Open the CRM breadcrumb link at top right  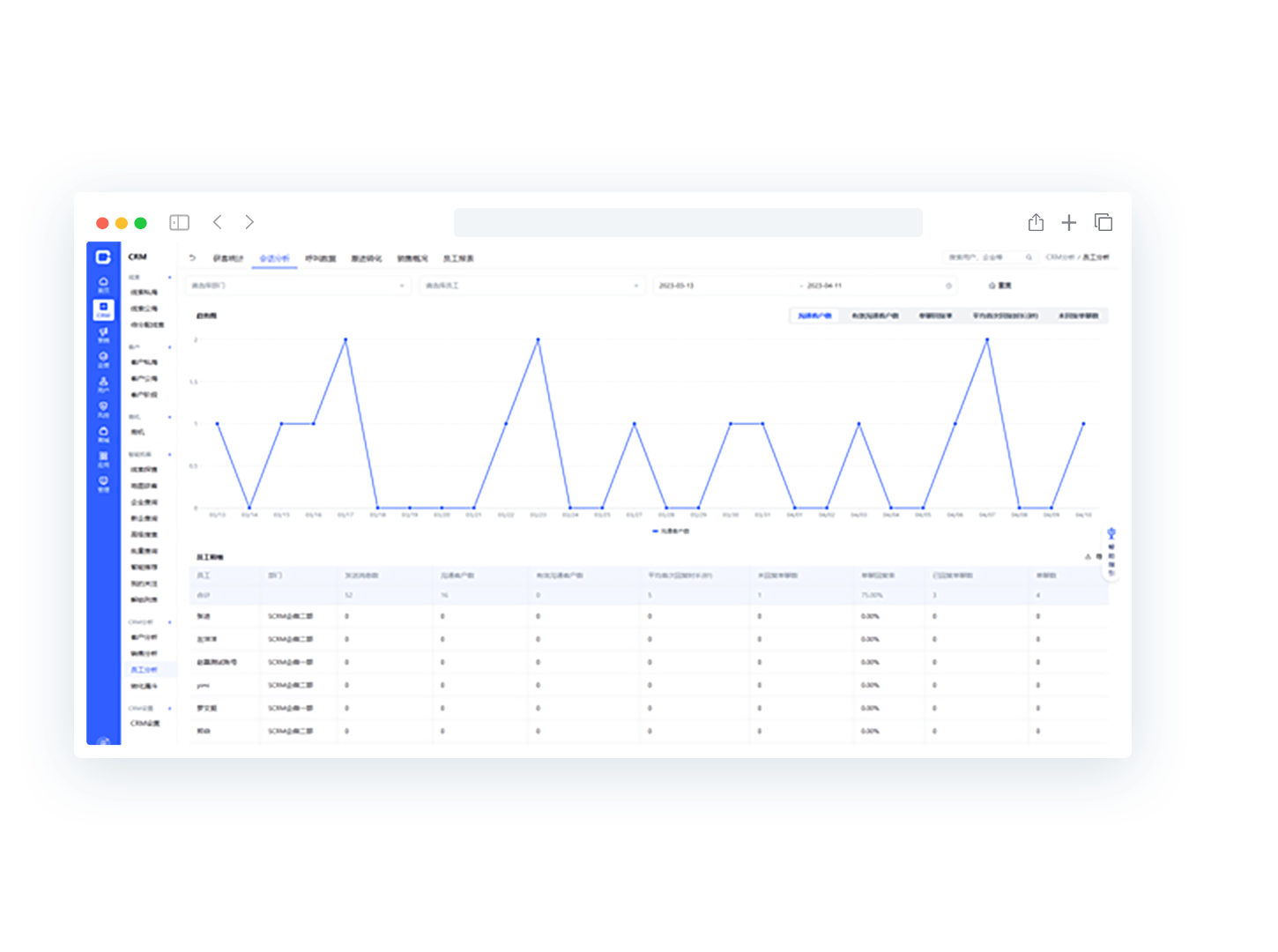pyautogui.click(x=1060, y=257)
